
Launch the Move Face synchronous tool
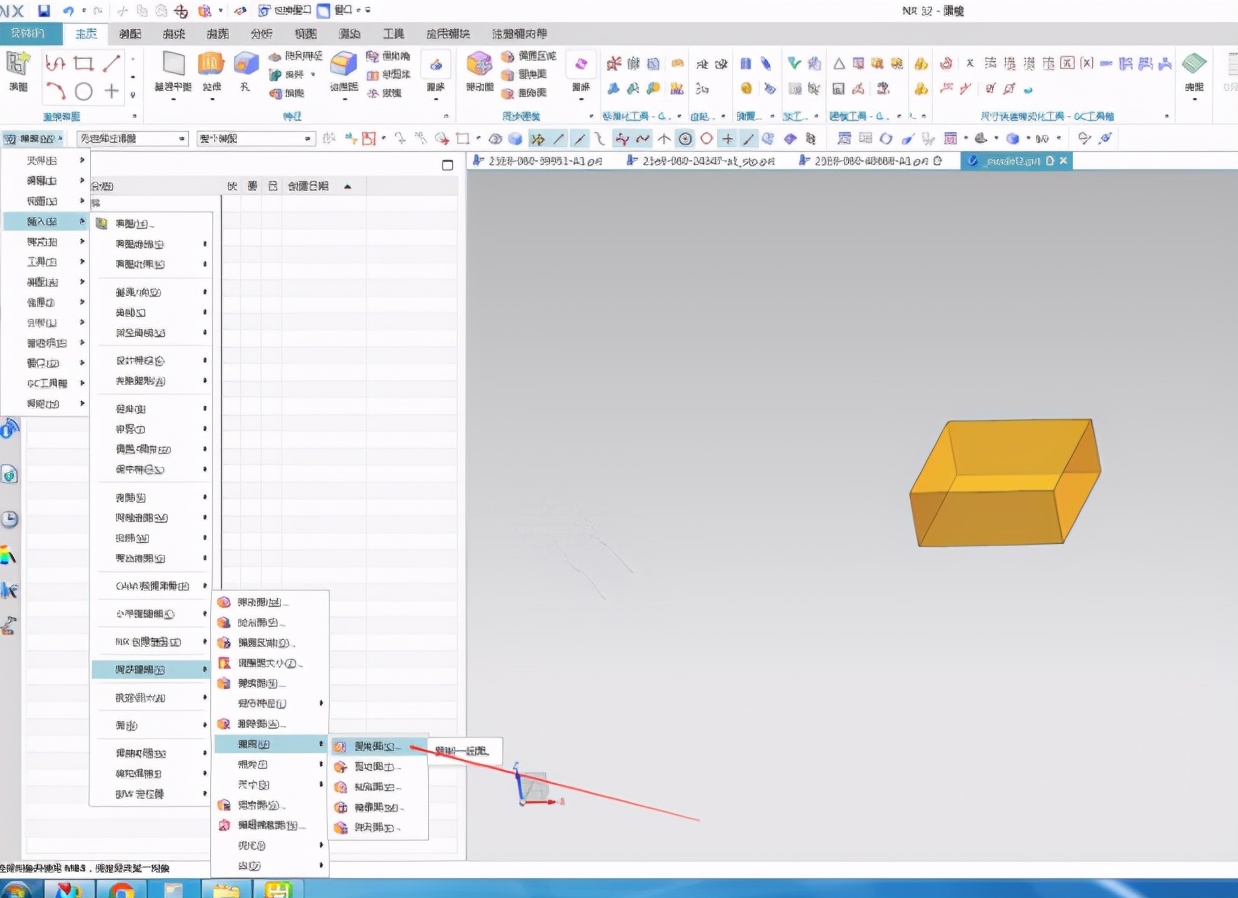pyautogui.click(x=479, y=64)
